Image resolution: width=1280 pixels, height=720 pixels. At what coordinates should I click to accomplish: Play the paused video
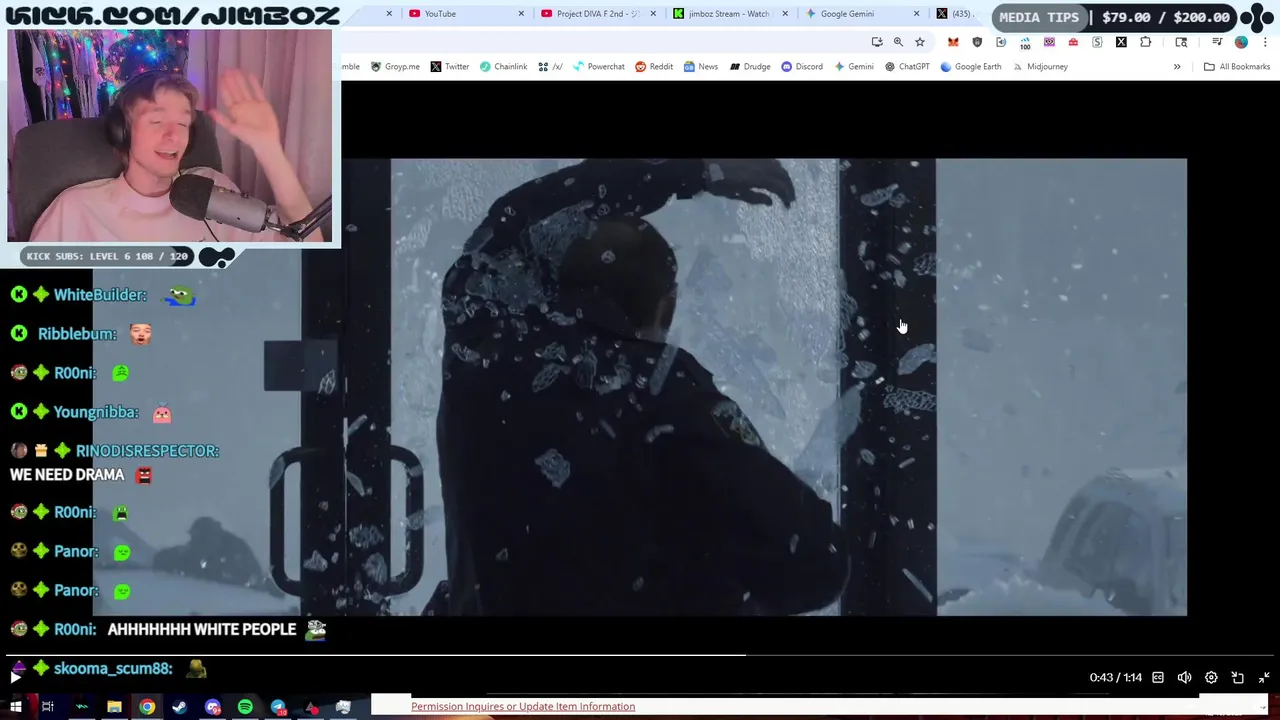(15, 677)
